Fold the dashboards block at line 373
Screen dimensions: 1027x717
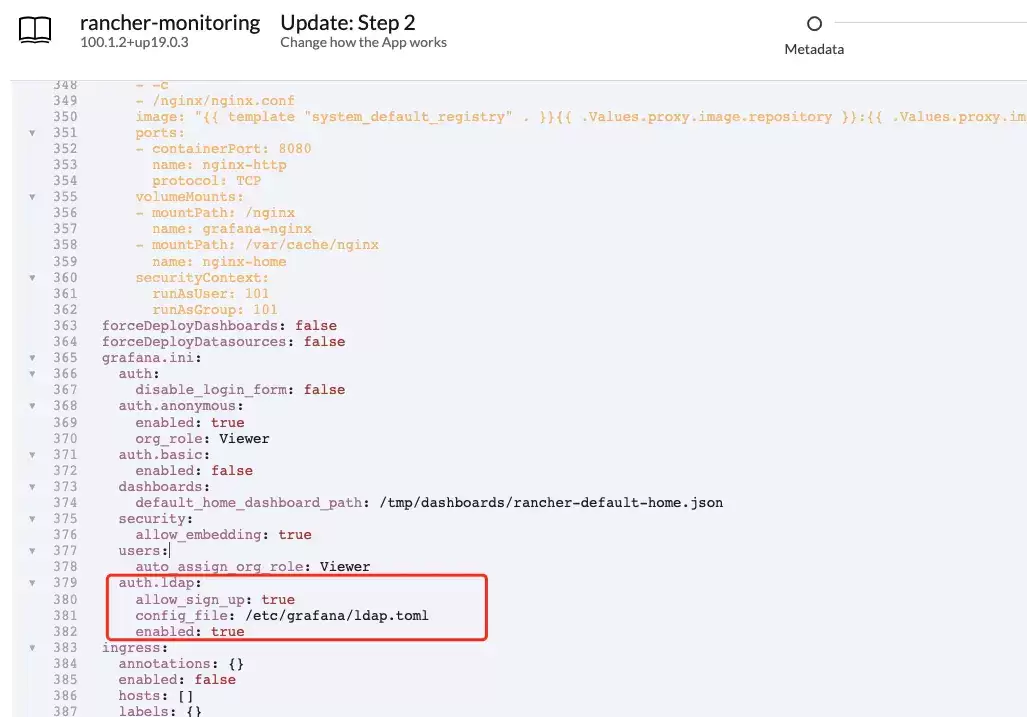pos(32,487)
